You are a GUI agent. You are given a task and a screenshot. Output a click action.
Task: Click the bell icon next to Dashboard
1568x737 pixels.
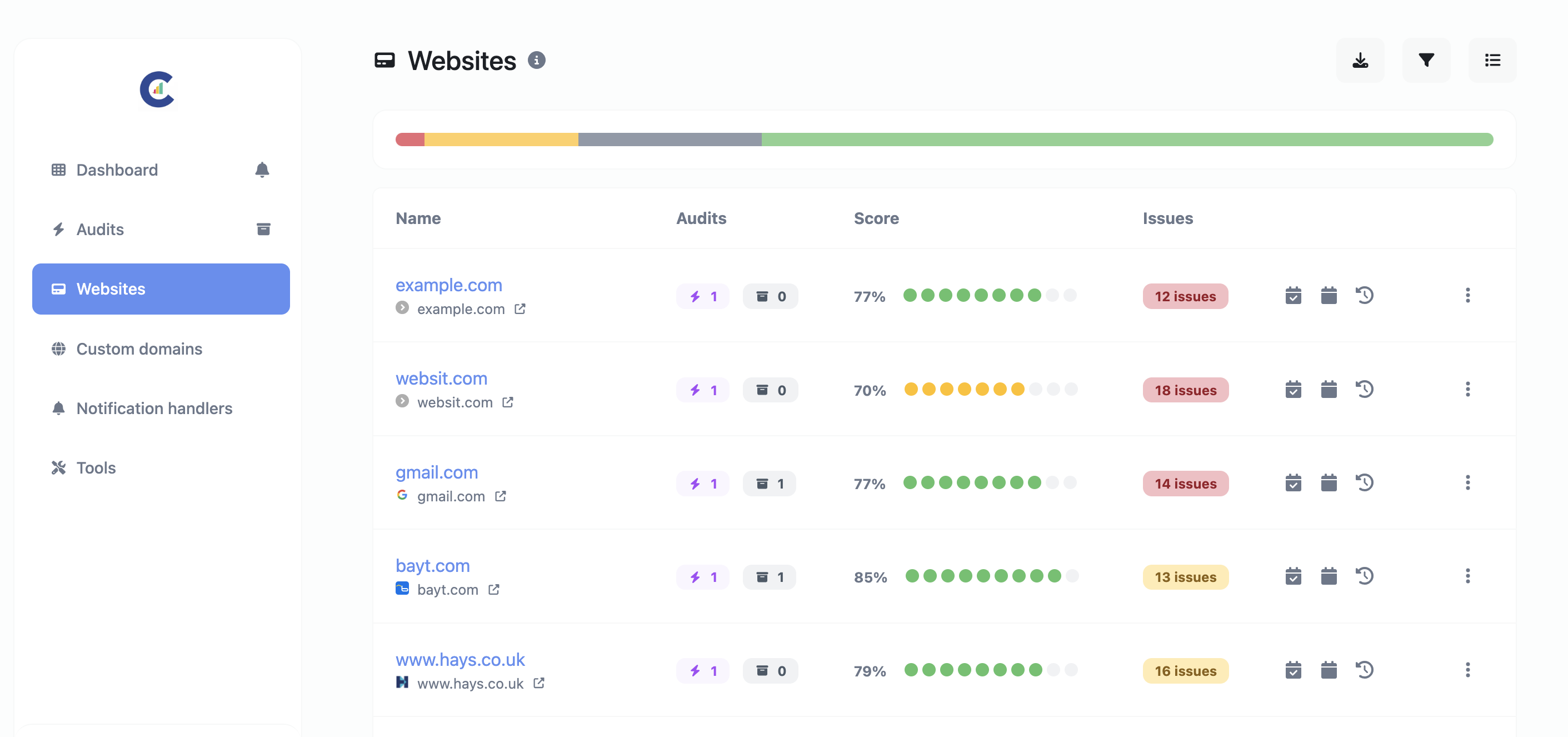coord(262,170)
